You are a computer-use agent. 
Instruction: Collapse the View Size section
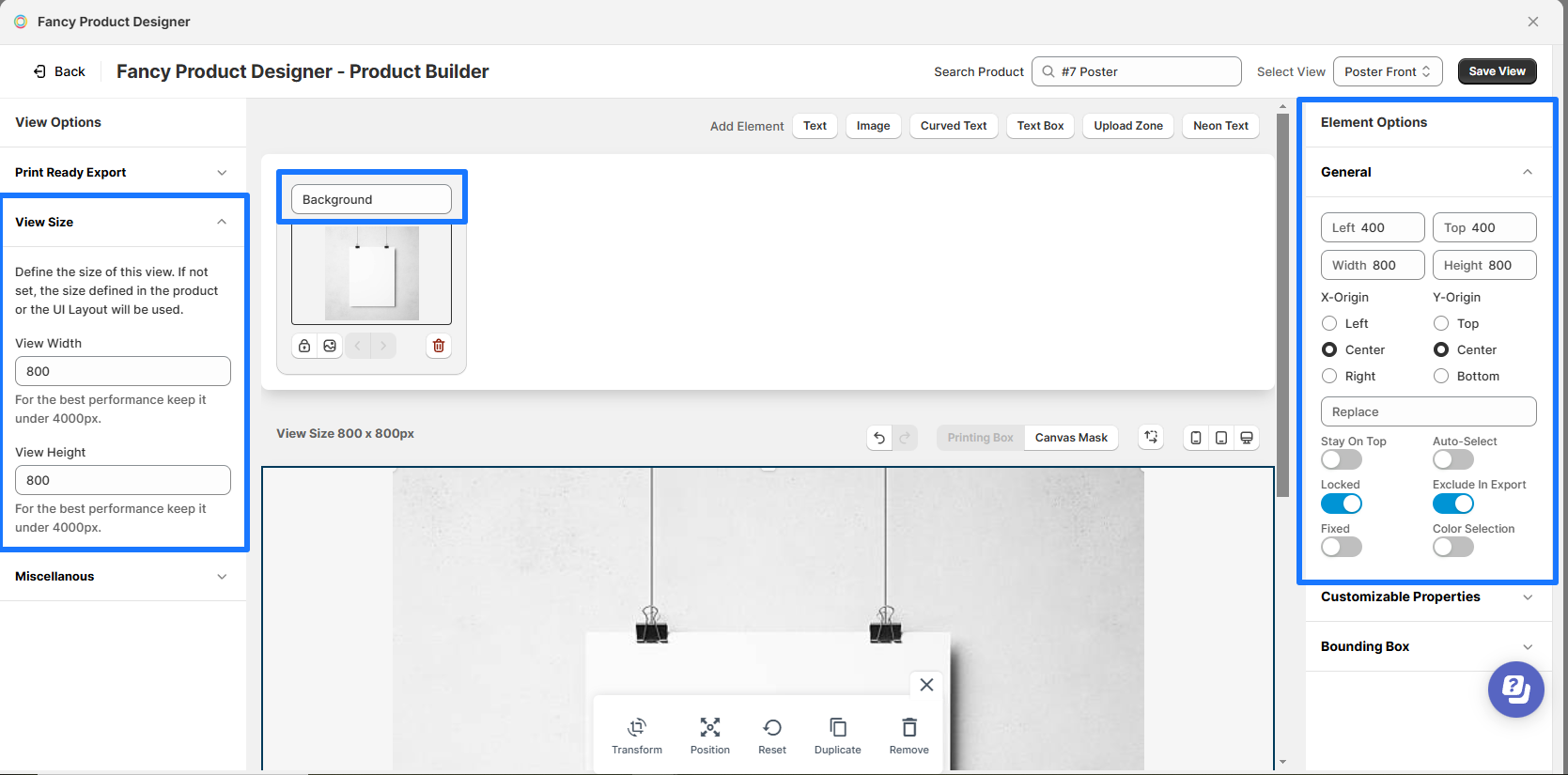pos(123,222)
